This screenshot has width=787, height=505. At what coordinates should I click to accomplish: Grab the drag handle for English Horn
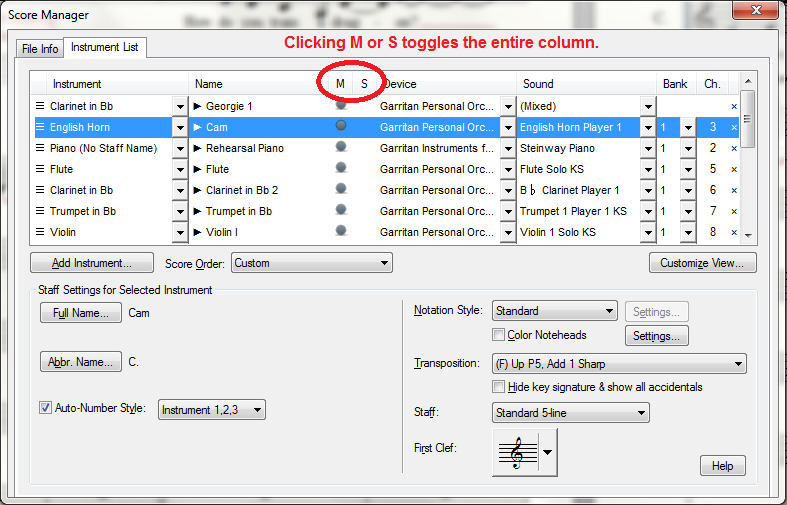coord(40,127)
